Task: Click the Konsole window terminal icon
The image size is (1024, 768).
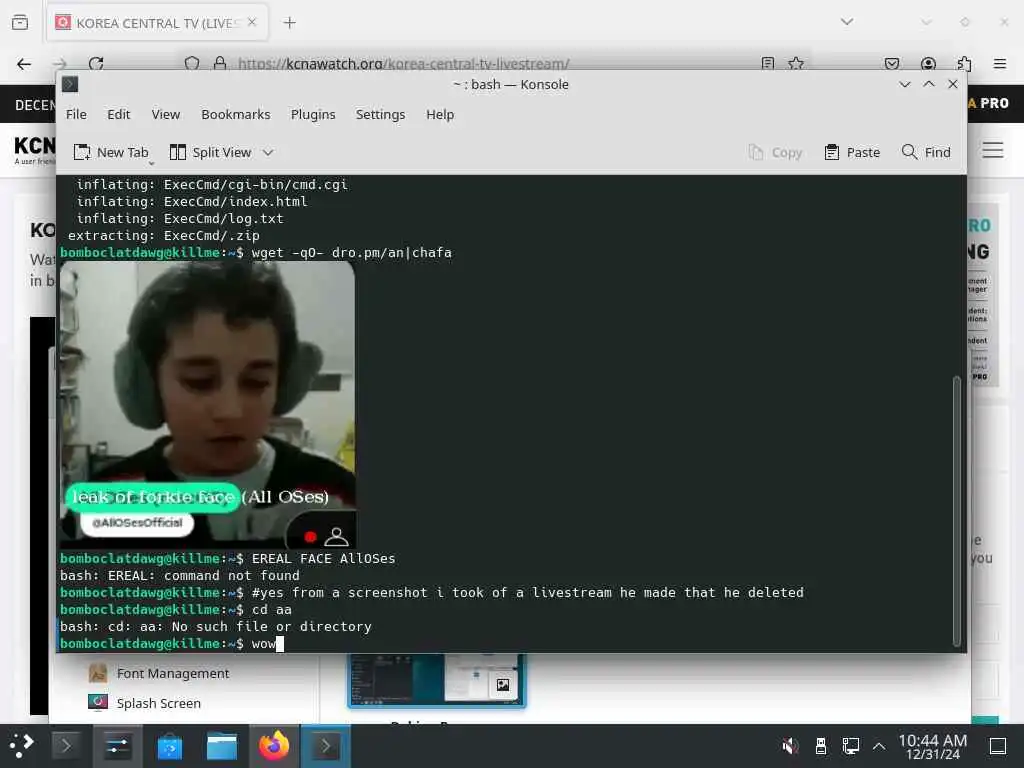Action: 70,84
